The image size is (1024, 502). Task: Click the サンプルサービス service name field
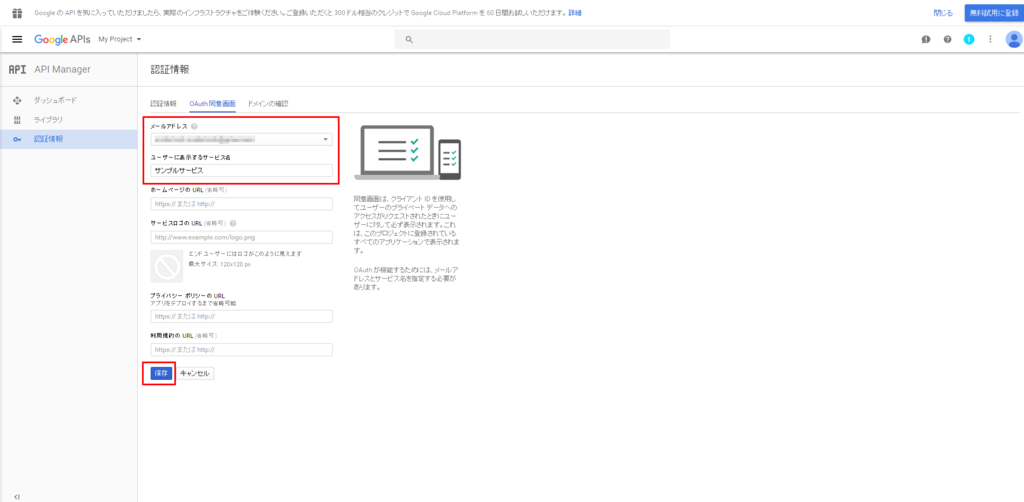click(241, 170)
